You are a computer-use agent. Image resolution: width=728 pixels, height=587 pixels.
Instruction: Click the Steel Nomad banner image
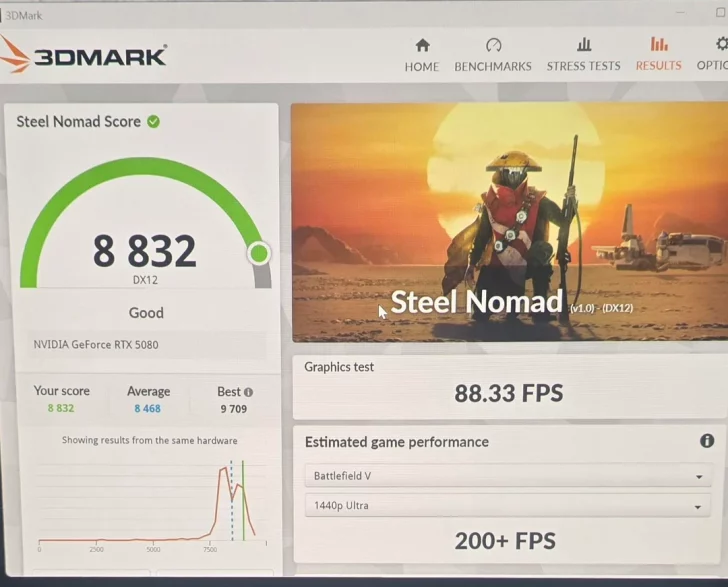tap(509, 222)
